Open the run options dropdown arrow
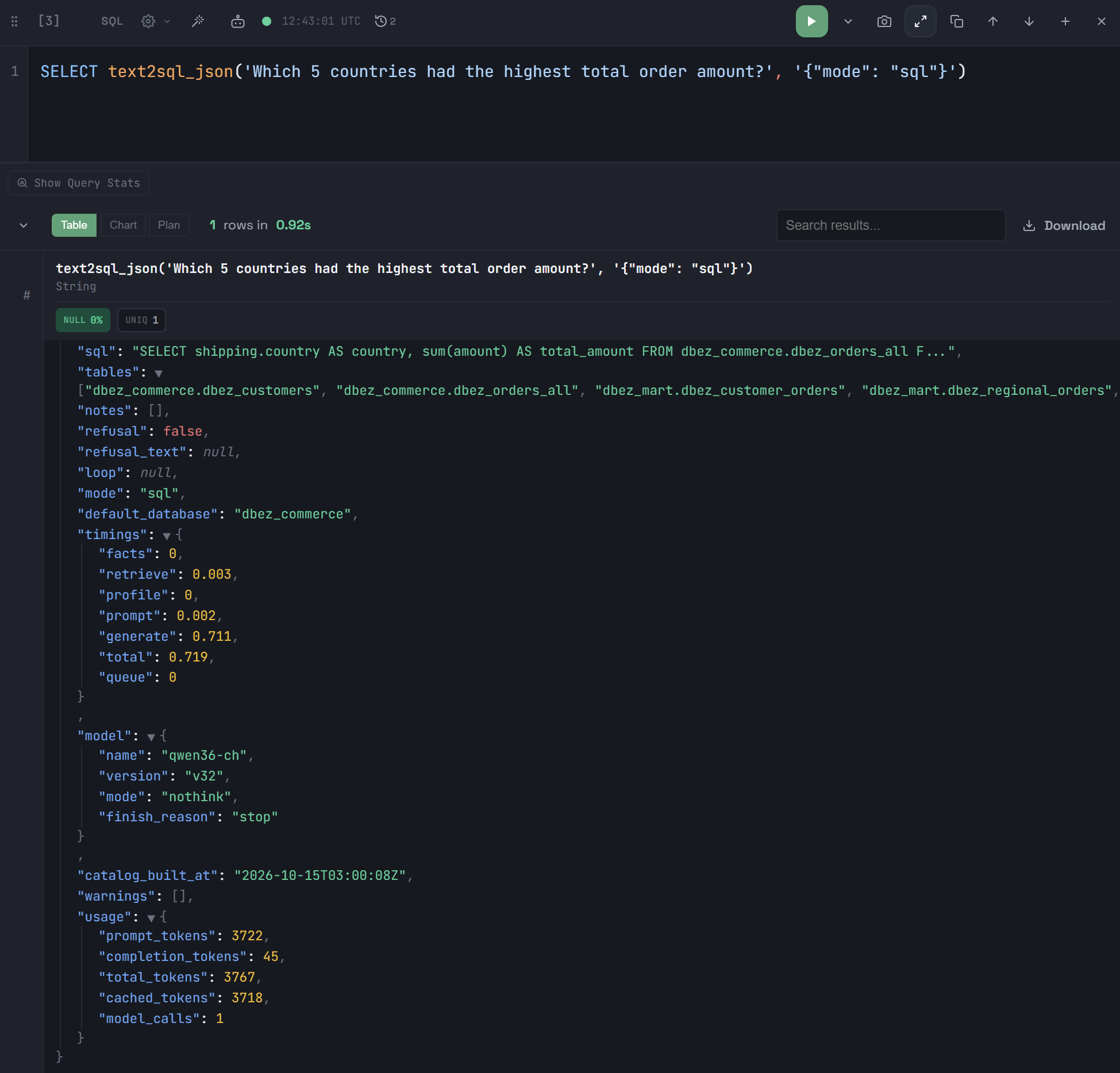This screenshot has height=1073, width=1120. pos(848,21)
